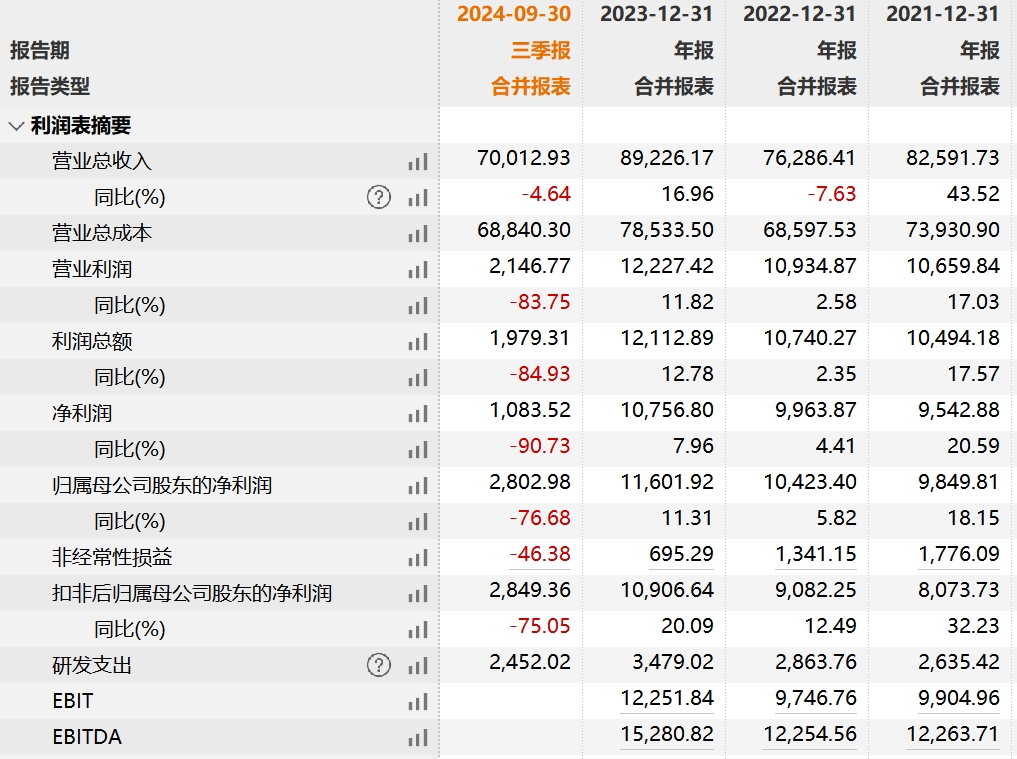
Task: Click the 三季报 report type label
Action: 541,50
